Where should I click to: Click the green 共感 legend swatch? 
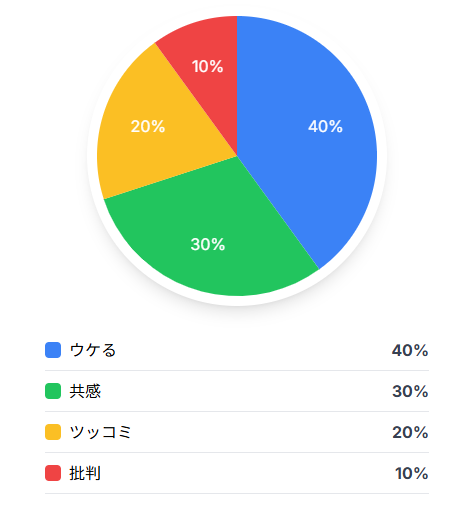(53, 391)
